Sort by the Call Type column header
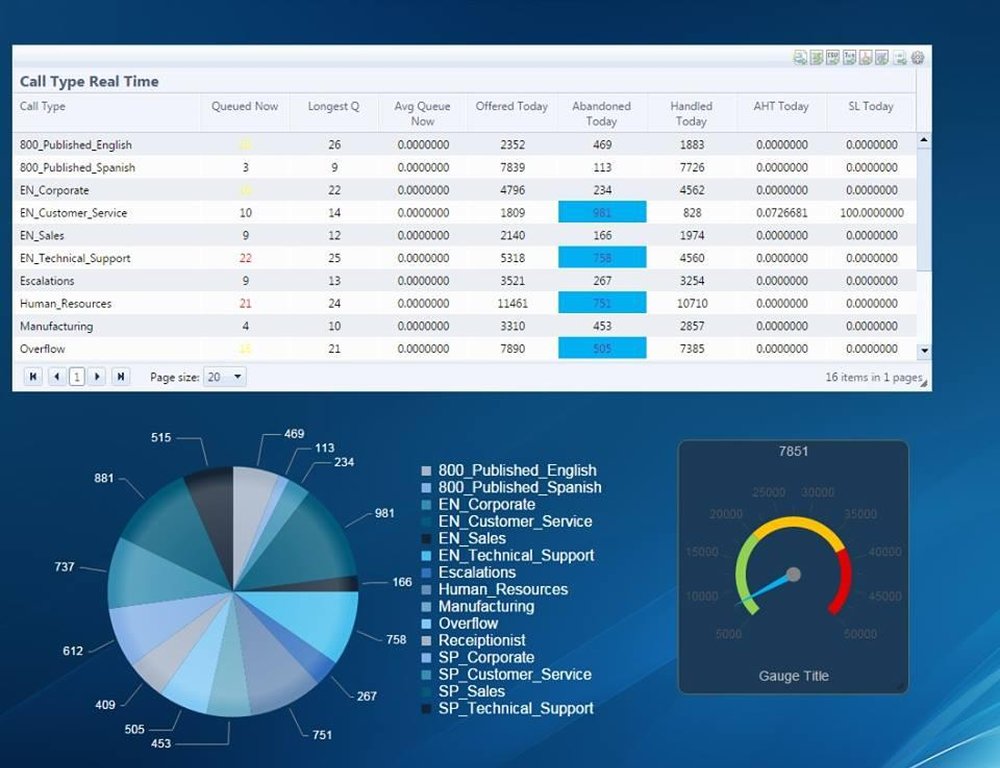This screenshot has height=768, width=1000. [x=43, y=107]
